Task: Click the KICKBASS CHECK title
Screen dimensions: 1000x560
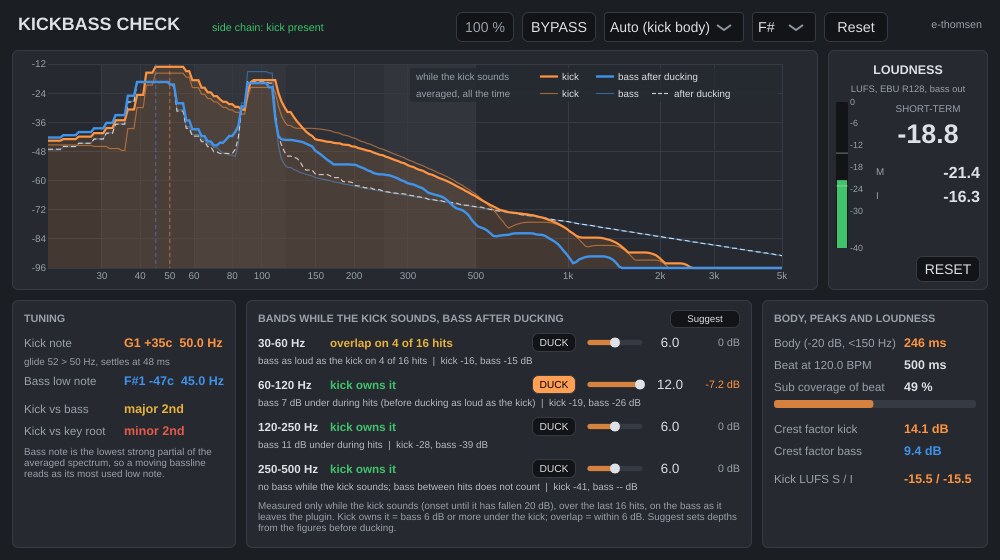Action: pos(99,24)
